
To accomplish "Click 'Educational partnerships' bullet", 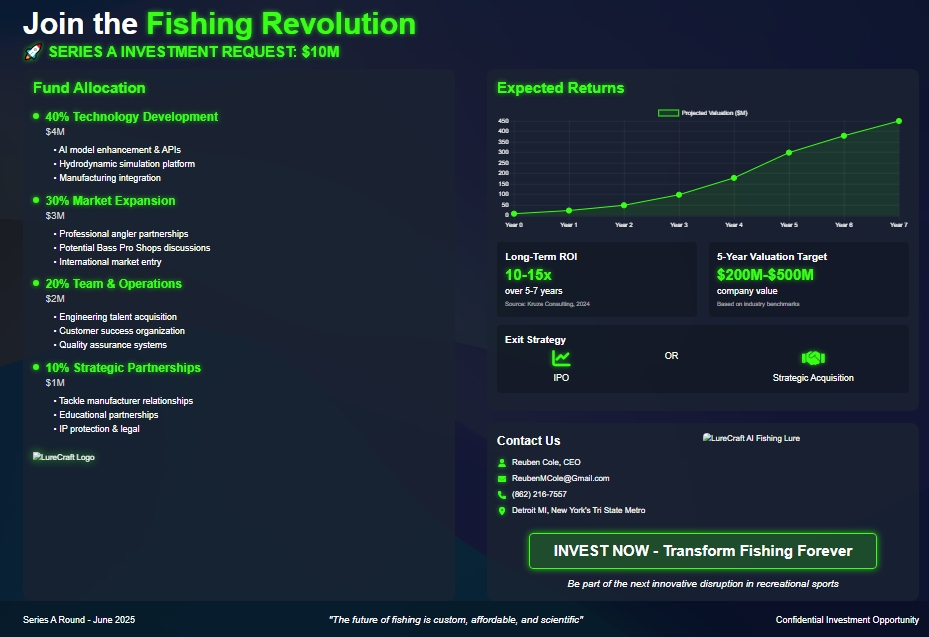I will point(108,415).
